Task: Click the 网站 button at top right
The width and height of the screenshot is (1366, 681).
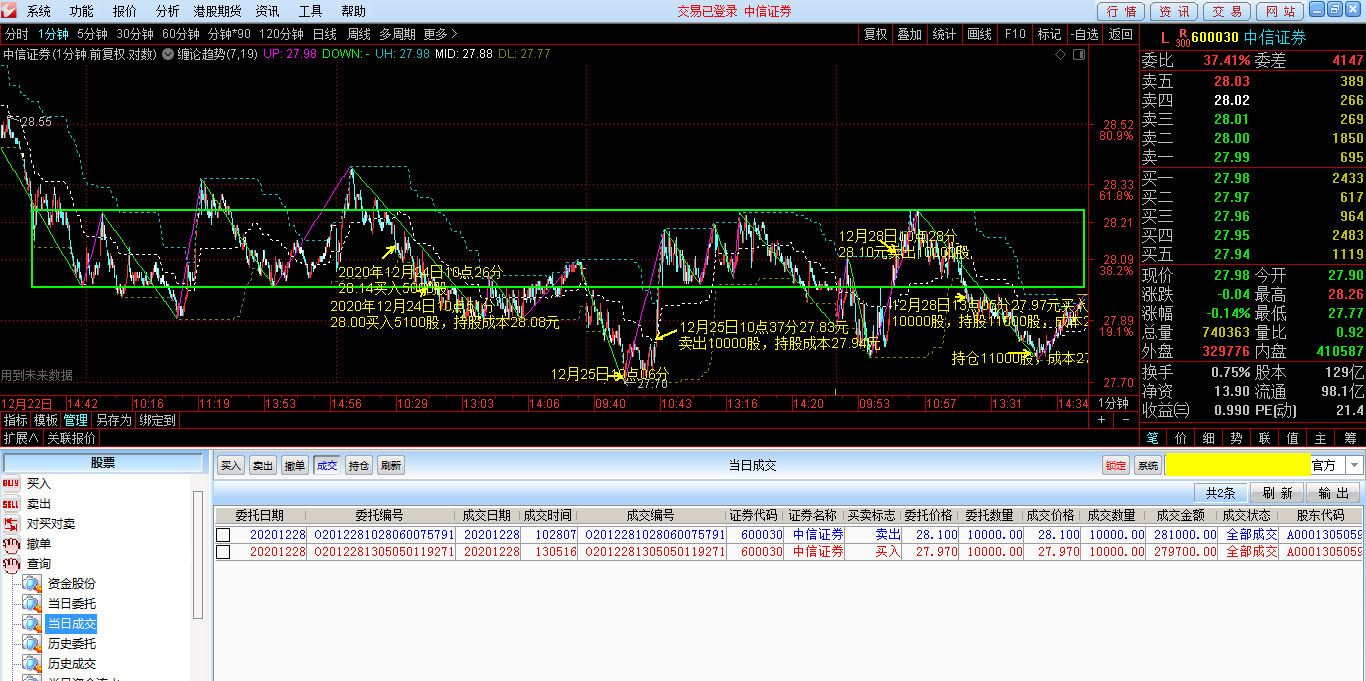Action: click(x=1278, y=11)
